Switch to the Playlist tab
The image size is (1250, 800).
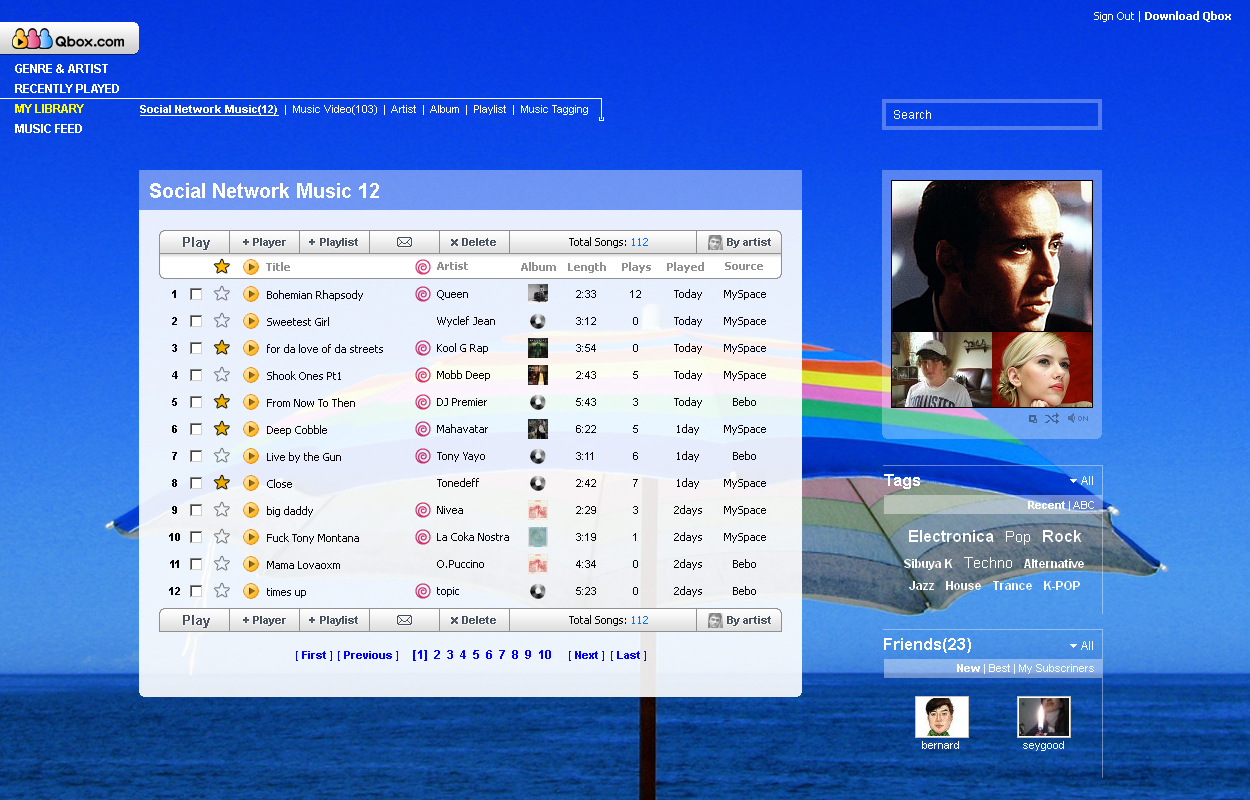[x=490, y=109]
